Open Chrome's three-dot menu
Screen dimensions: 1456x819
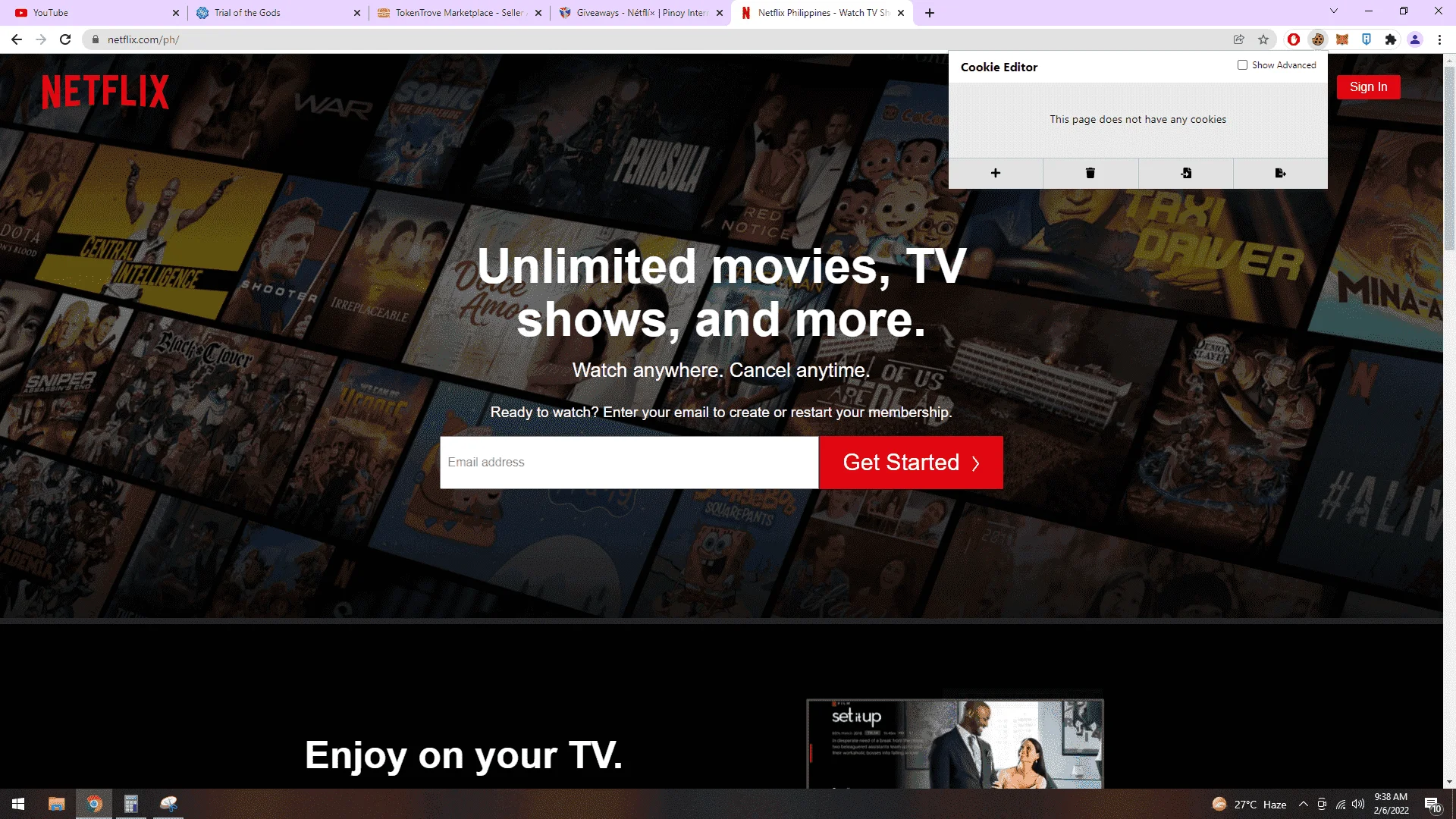pos(1439,39)
